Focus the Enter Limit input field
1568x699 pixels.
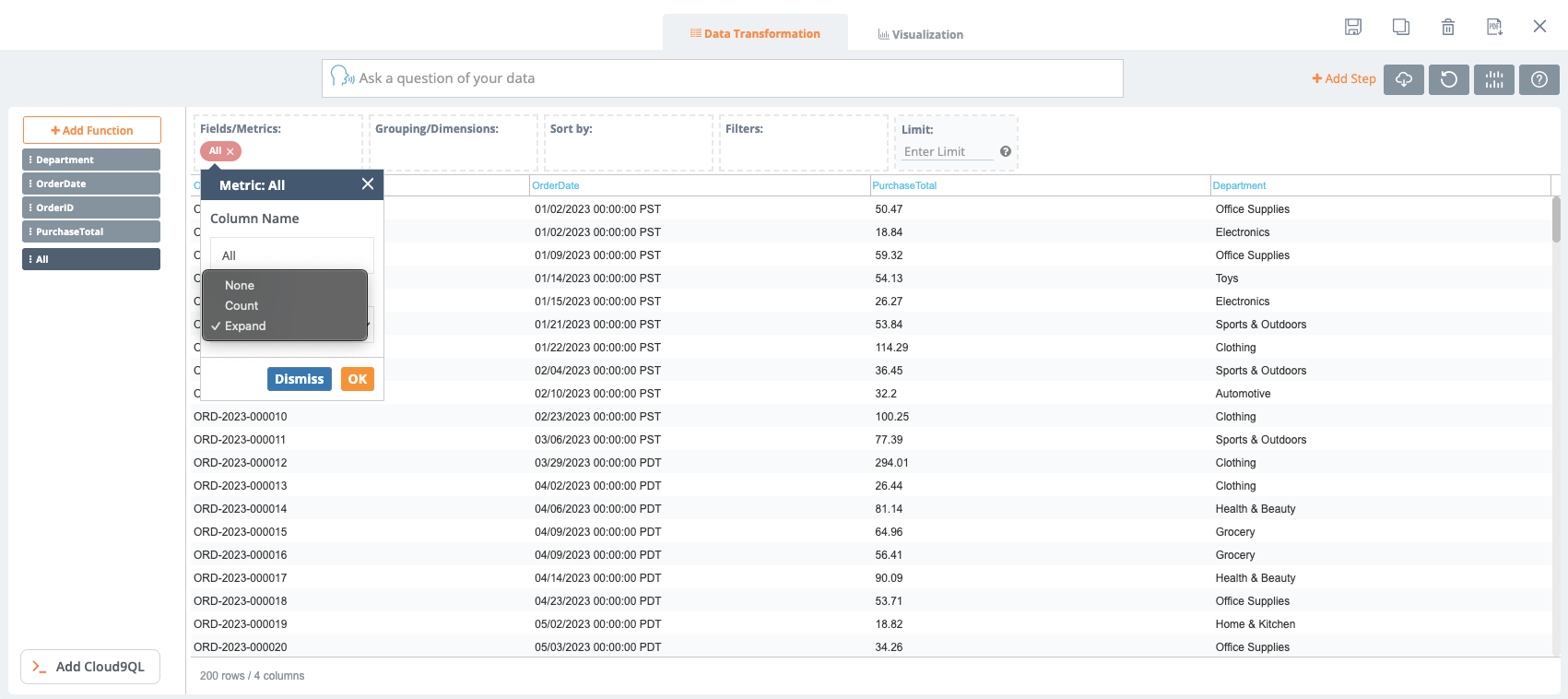(x=947, y=152)
